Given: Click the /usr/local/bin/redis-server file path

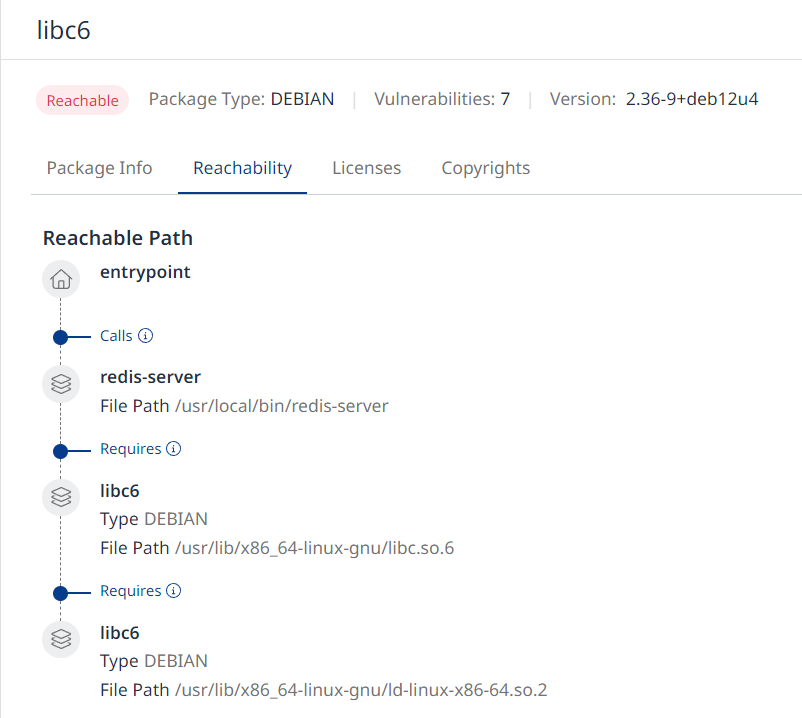Looking at the screenshot, I should click(x=281, y=406).
